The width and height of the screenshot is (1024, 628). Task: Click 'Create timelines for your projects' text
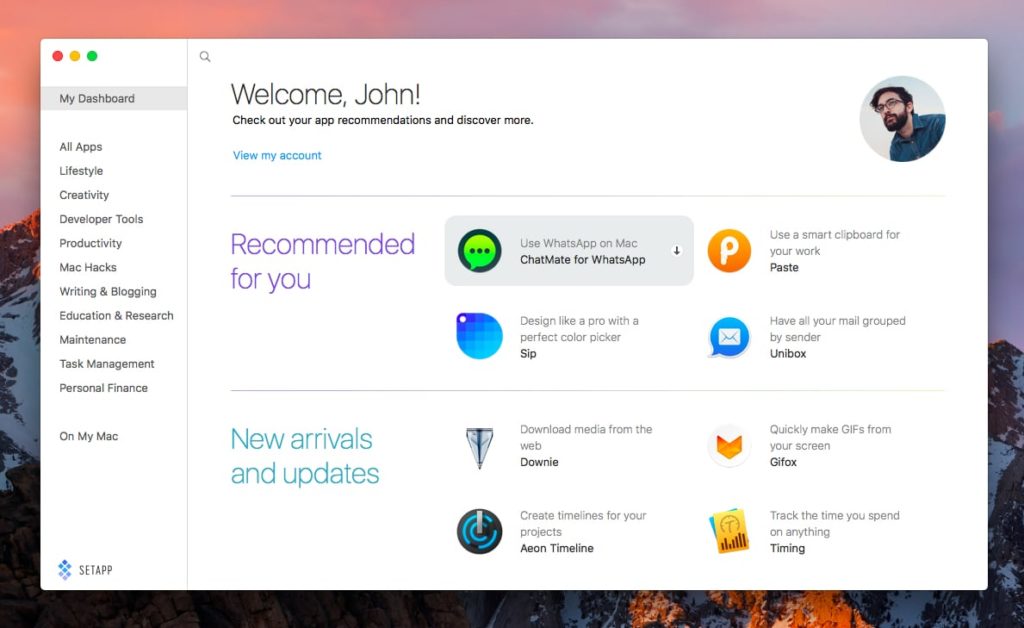[583, 524]
